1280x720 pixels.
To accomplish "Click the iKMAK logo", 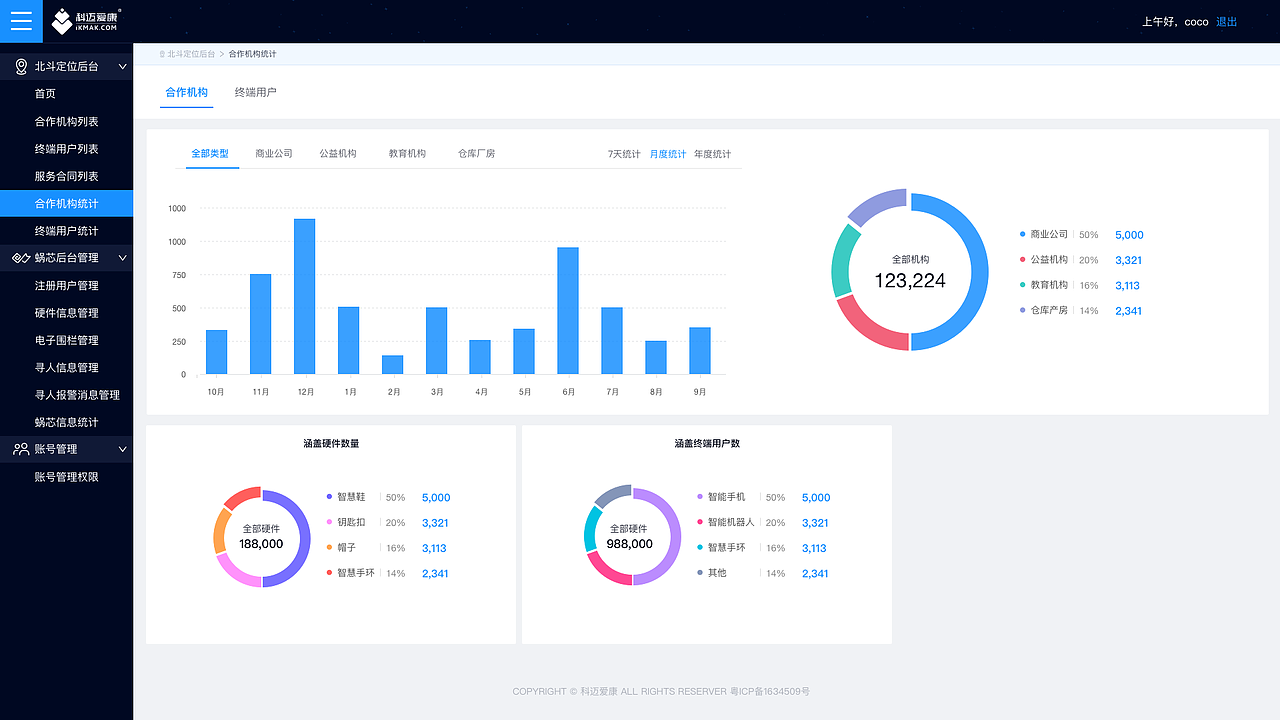I will [85, 21].
